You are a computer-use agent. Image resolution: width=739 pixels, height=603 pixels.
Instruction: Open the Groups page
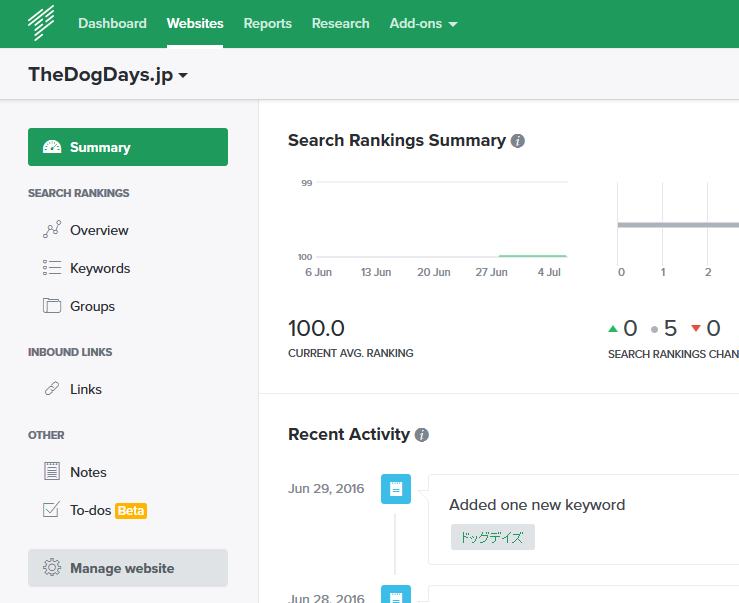point(92,306)
